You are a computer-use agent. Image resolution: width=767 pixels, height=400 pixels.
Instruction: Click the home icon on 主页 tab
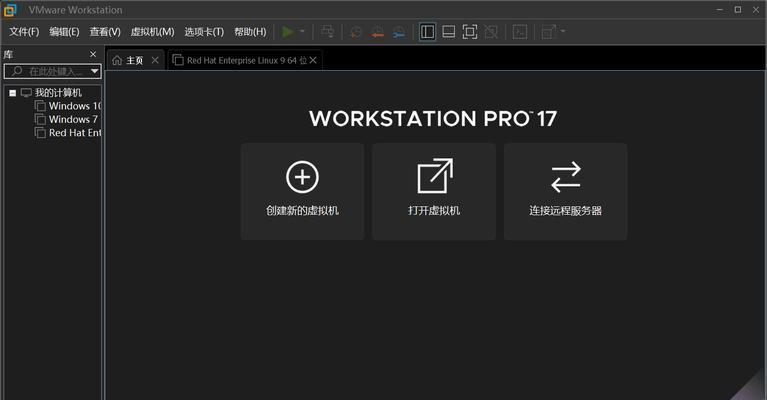tap(117, 60)
